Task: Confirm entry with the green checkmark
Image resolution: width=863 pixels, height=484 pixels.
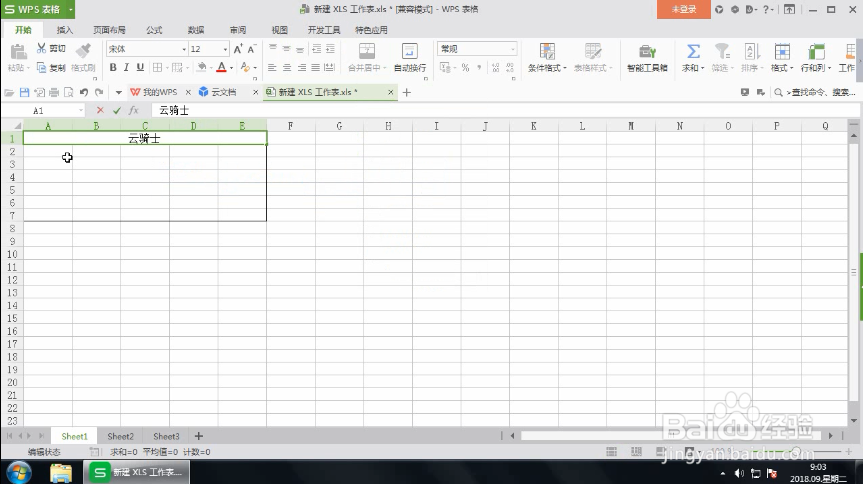Action: pyautogui.click(x=117, y=110)
